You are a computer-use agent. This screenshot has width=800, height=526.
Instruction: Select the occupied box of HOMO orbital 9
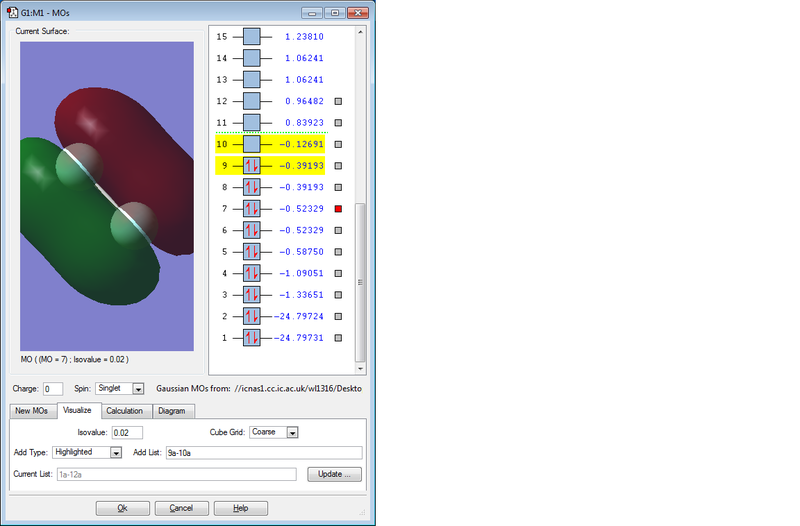pyautogui.click(x=252, y=166)
